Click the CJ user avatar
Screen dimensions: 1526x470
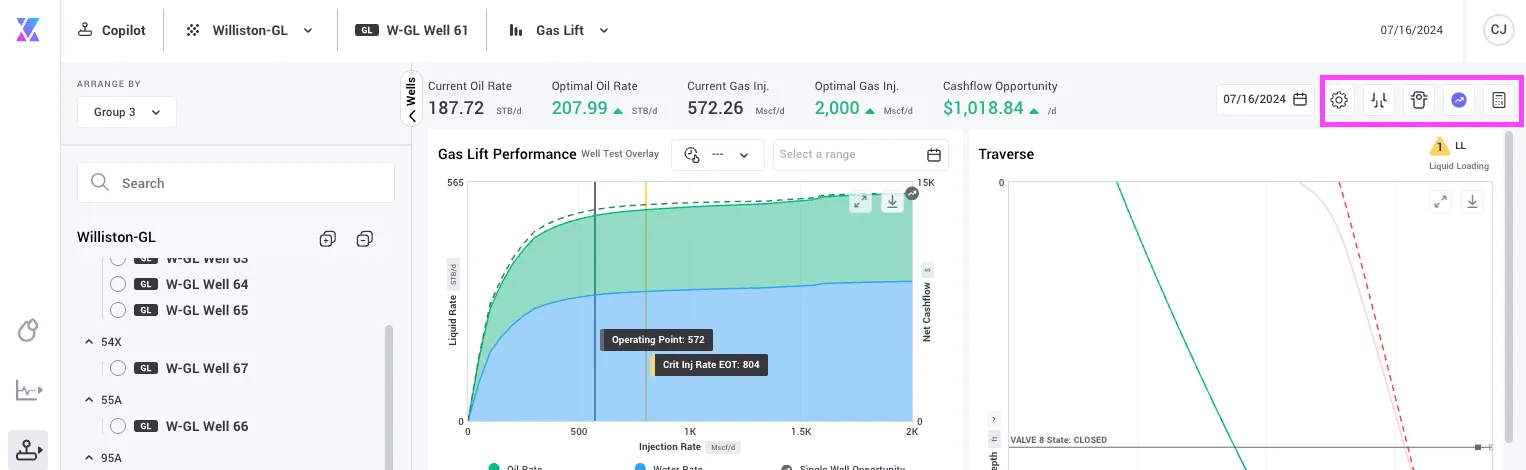pos(1498,30)
